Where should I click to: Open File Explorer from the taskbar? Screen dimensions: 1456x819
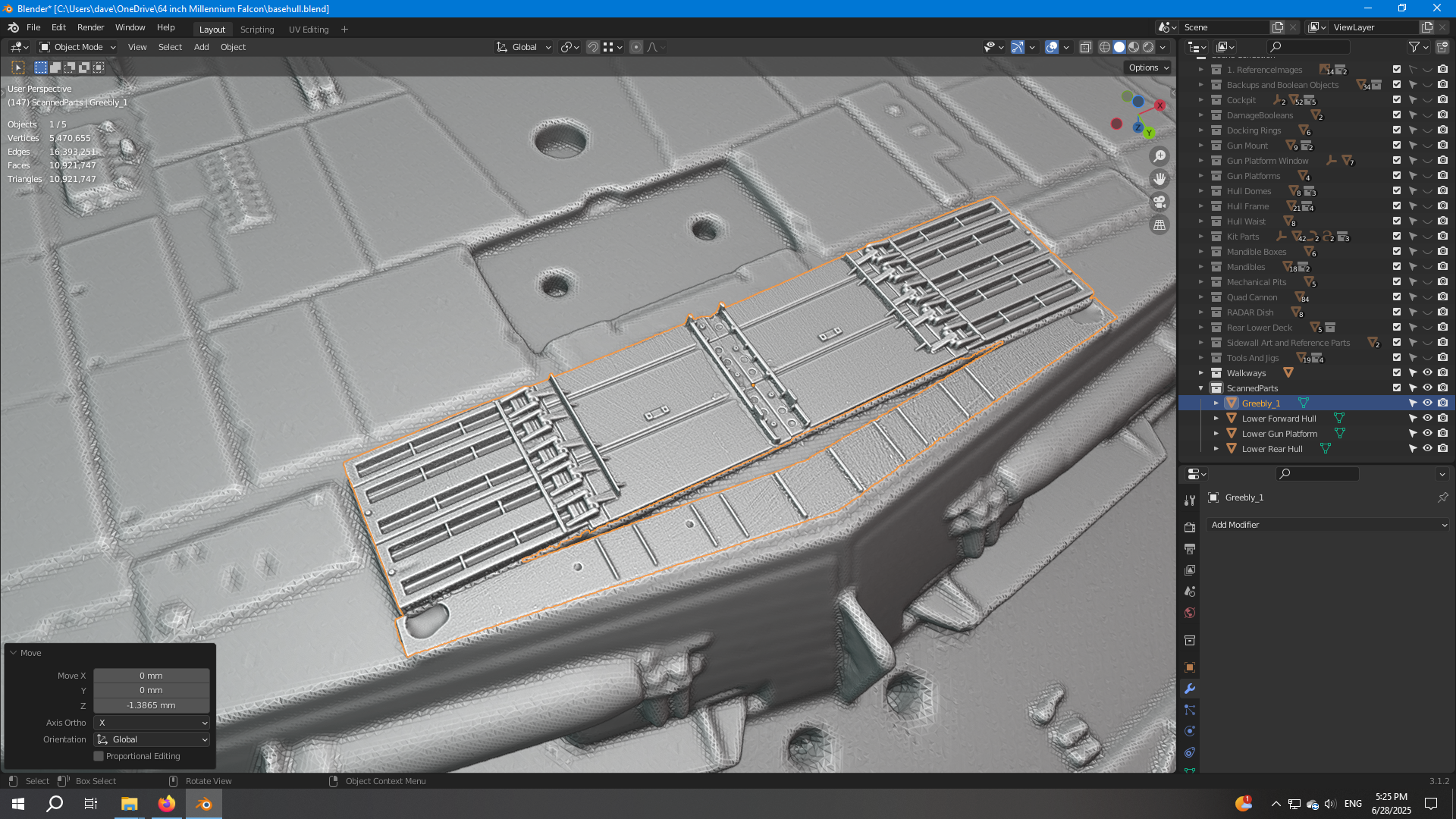pyautogui.click(x=129, y=804)
